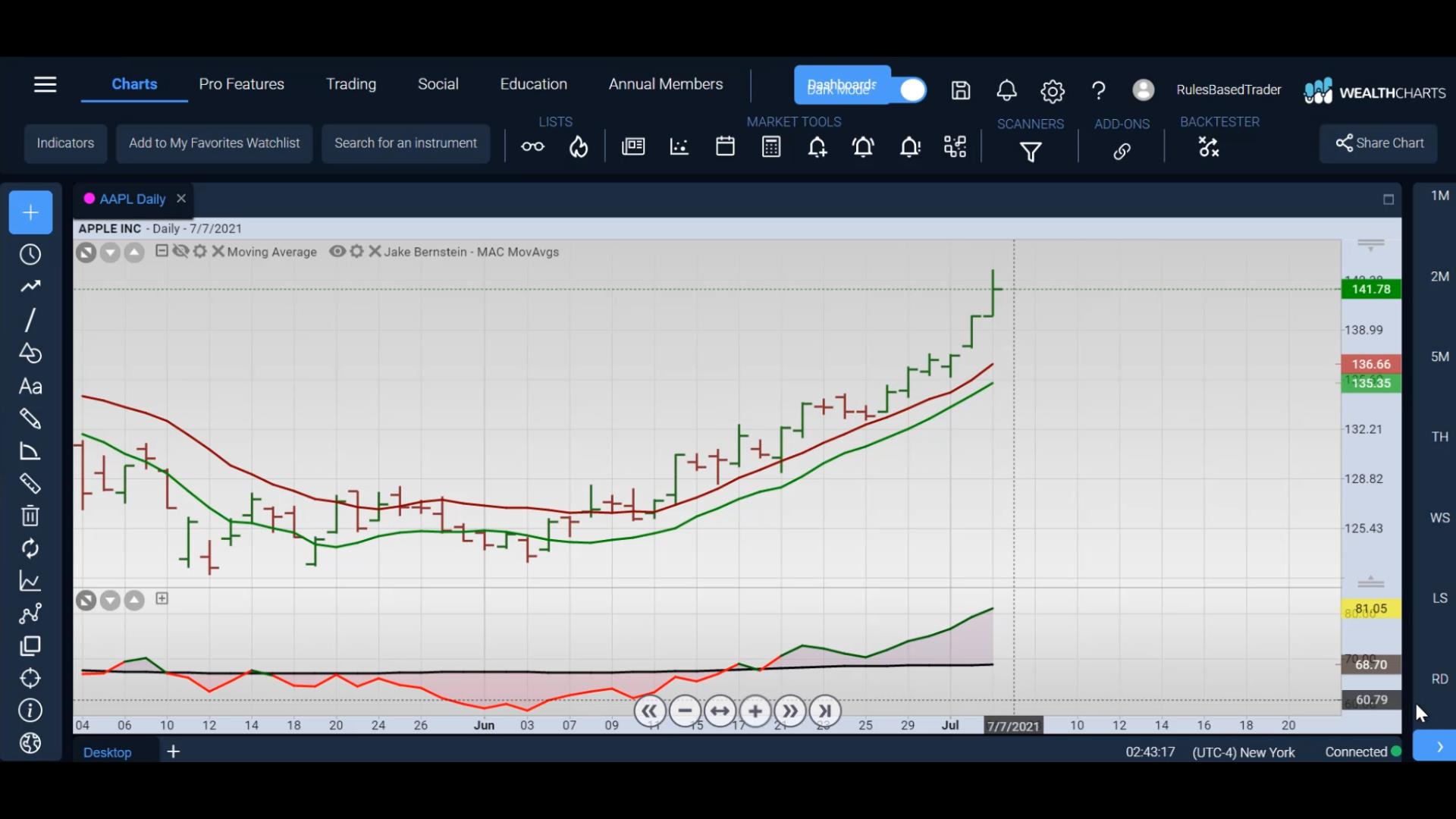Screen dimensions: 1456x819
Task: Collapse the Moving Average indicator box
Action: [162, 251]
